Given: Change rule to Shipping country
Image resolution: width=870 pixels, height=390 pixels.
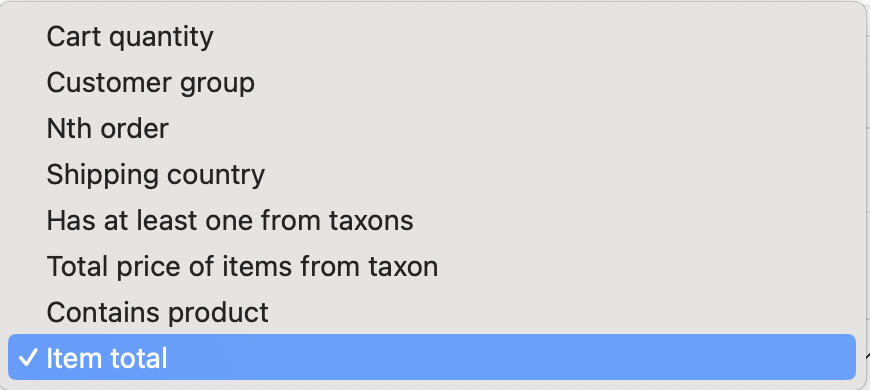Looking at the screenshot, I should click(432, 175).
